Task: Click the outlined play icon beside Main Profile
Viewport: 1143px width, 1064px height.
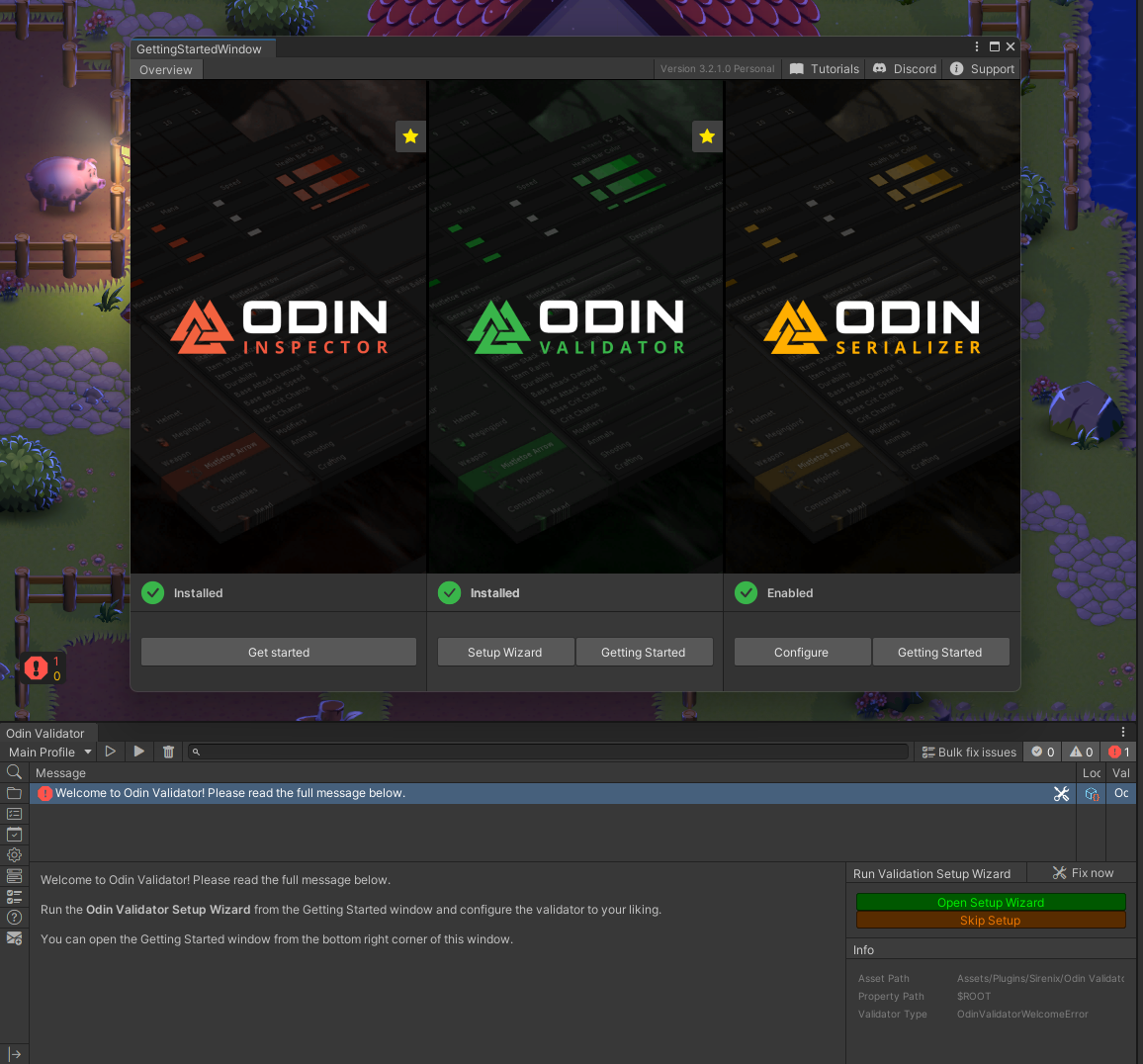Action: [111, 752]
